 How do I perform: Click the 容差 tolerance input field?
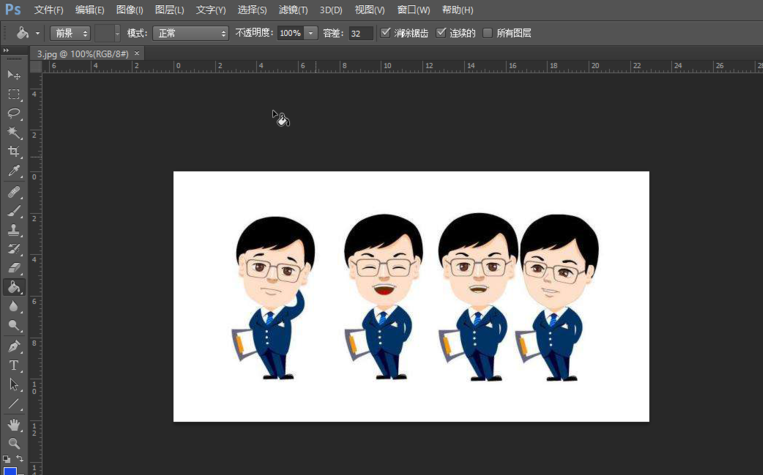click(x=360, y=33)
